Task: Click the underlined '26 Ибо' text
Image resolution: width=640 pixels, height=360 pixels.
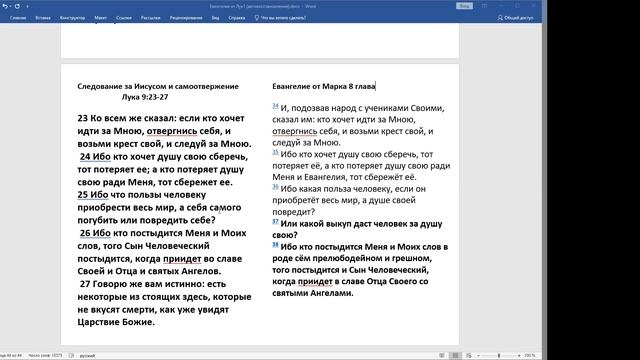Action: click(95, 233)
